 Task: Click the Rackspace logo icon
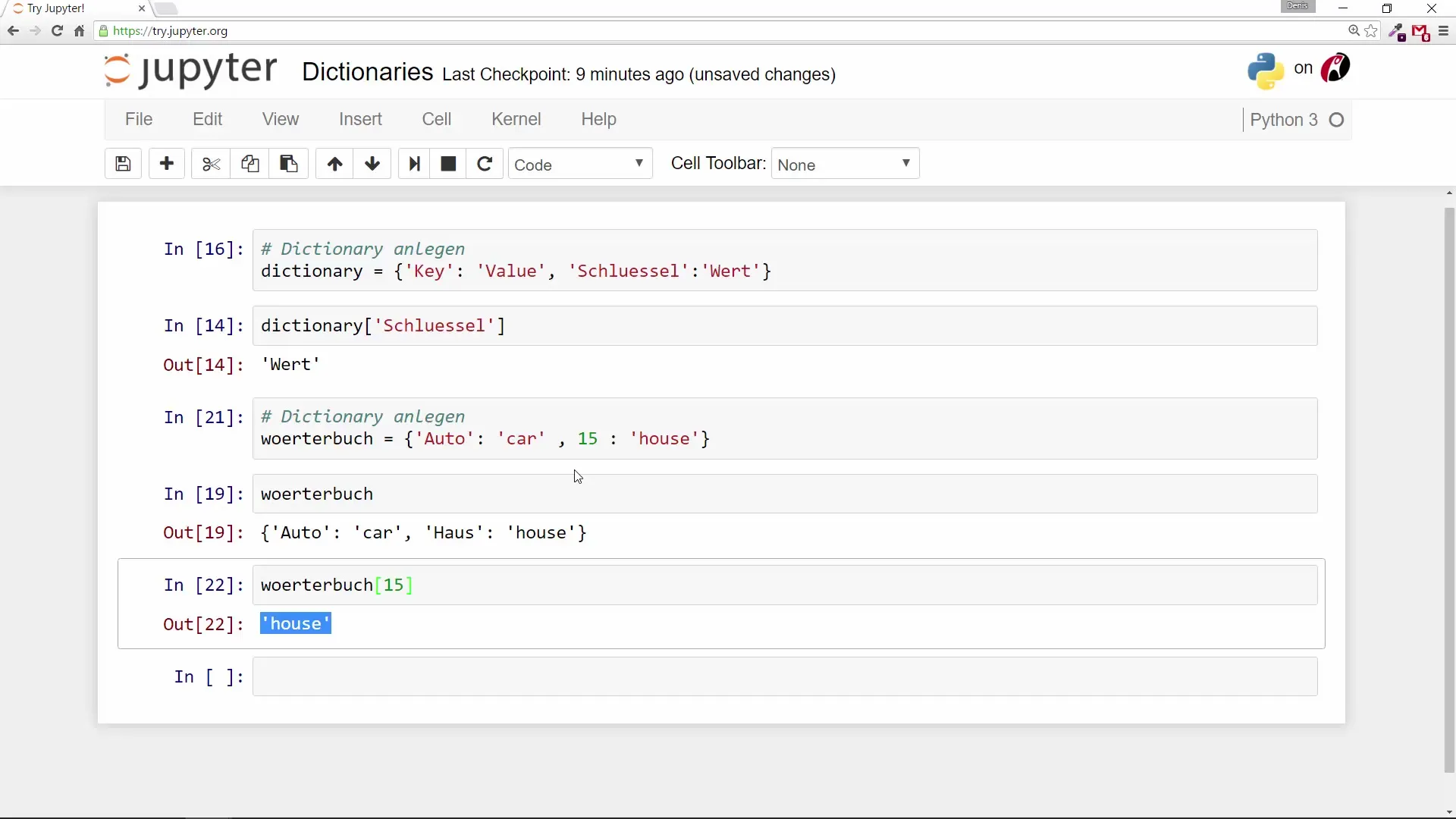pyautogui.click(x=1335, y=68)
